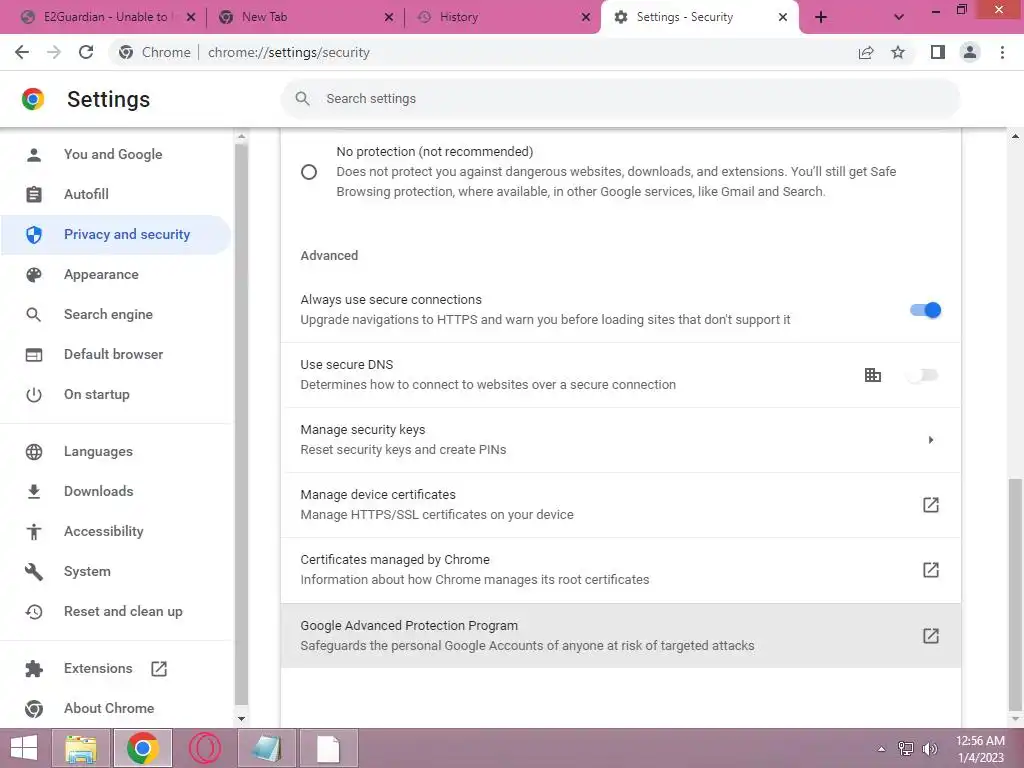Click the volume speaker tray icon

(929, 749)
